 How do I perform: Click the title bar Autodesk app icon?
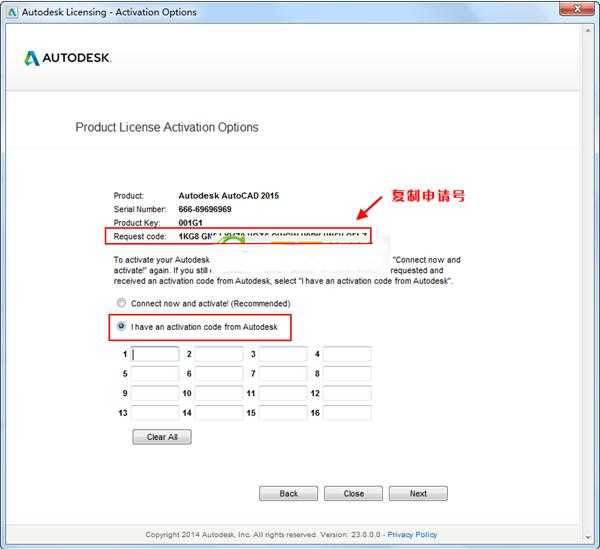(x=12, y=12)
